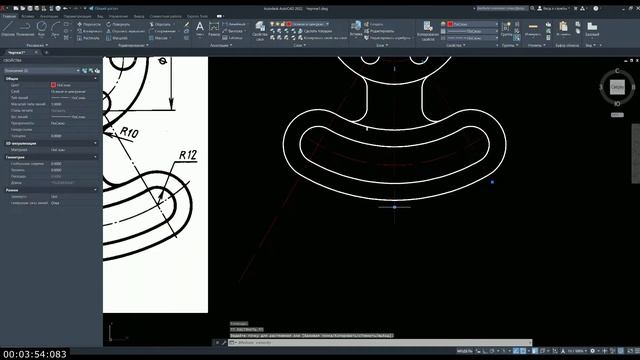Click the red swatch in ribbon color dropdown
The width and height of the screenshot is (640, 360).
click(450, 24)
